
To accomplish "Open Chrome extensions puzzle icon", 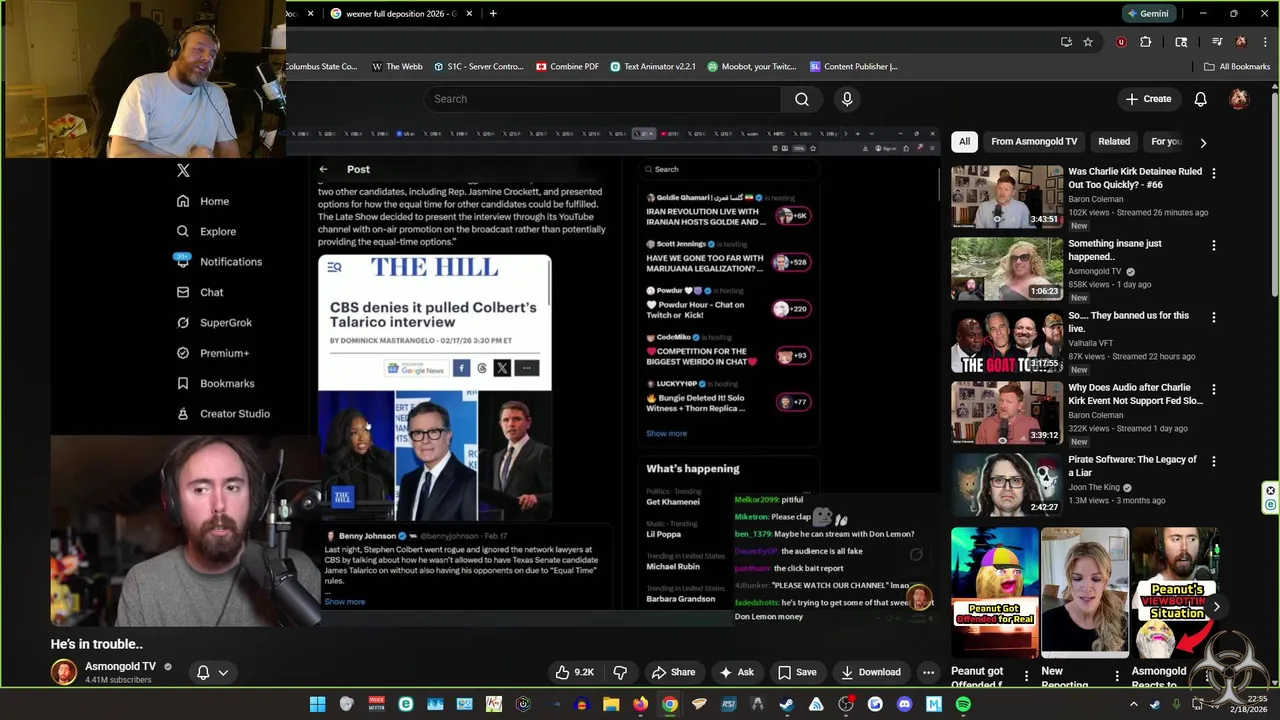I will [1146, 42].
